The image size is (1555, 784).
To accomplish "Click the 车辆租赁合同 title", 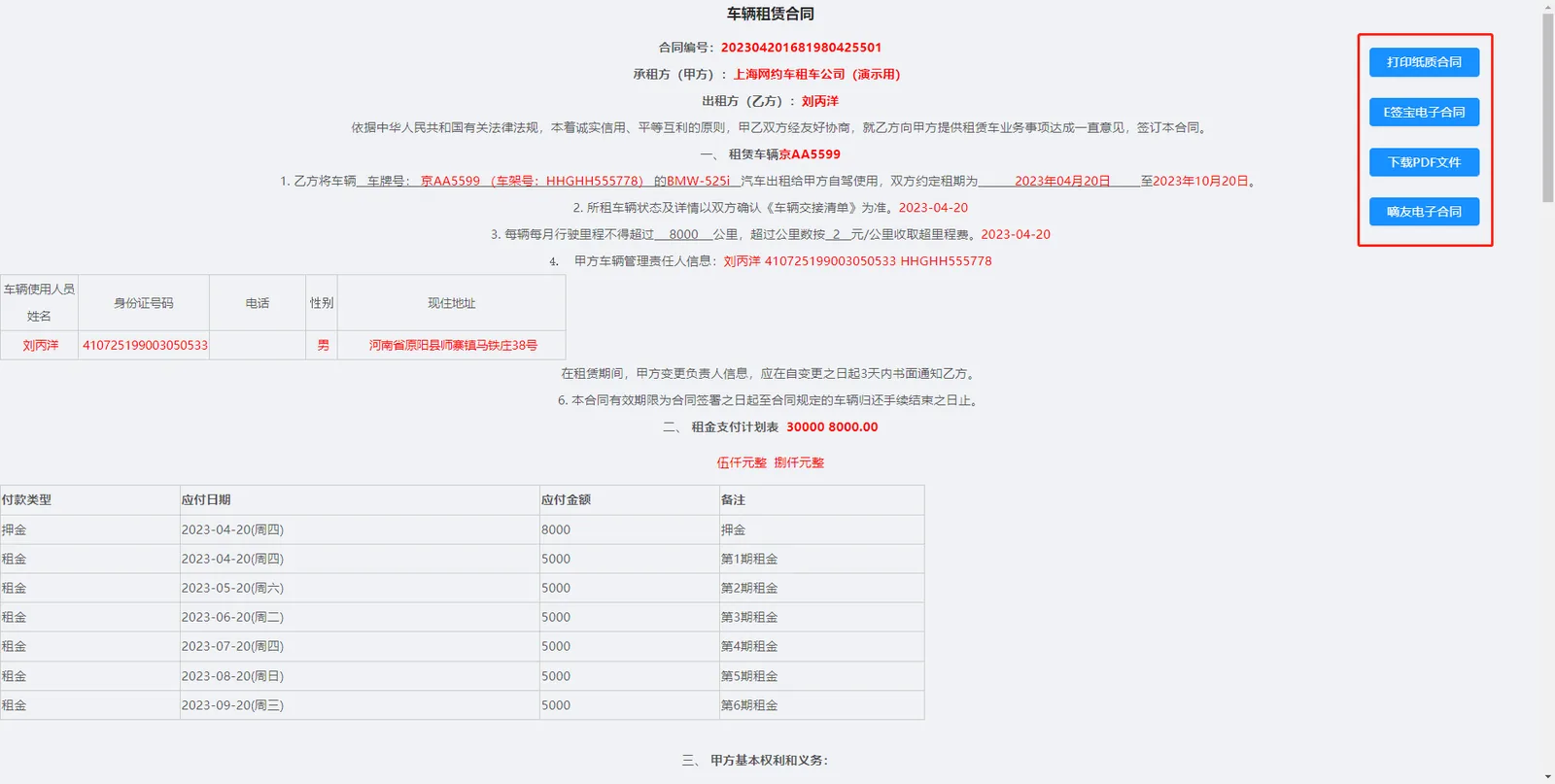I will click(771, 15).
